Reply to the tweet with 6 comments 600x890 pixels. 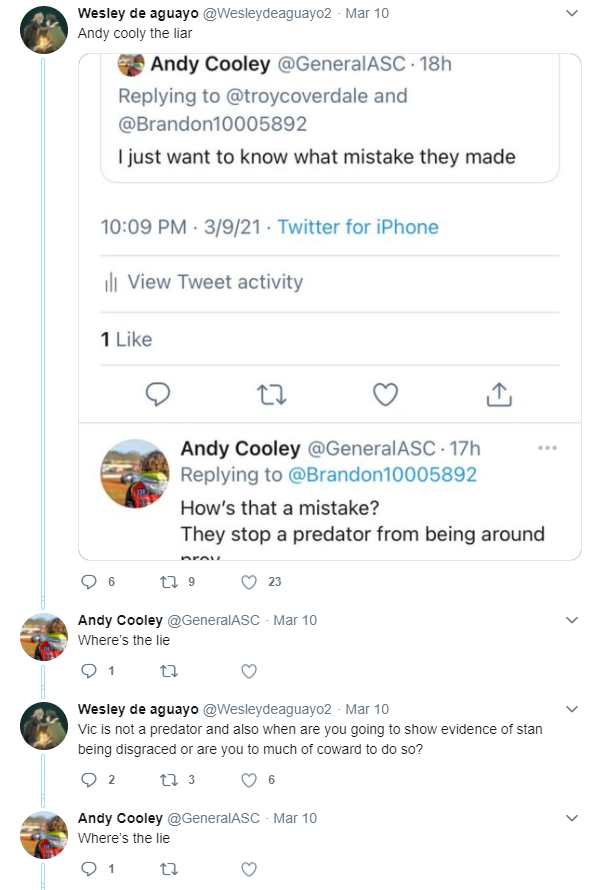pos(89,582)
